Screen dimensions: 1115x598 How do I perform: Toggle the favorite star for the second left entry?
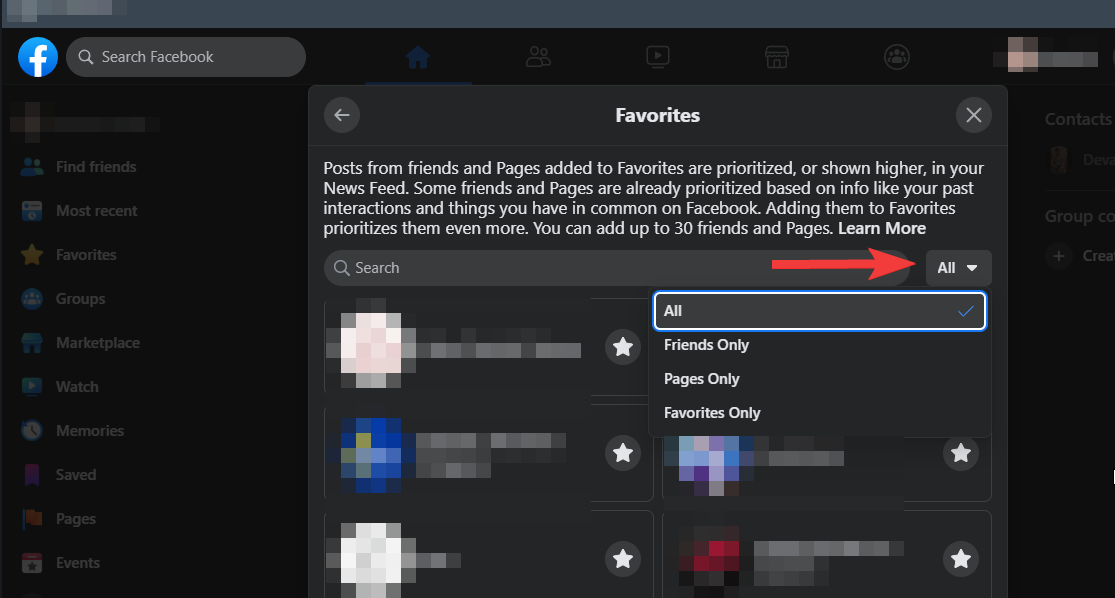click(623, 453)
